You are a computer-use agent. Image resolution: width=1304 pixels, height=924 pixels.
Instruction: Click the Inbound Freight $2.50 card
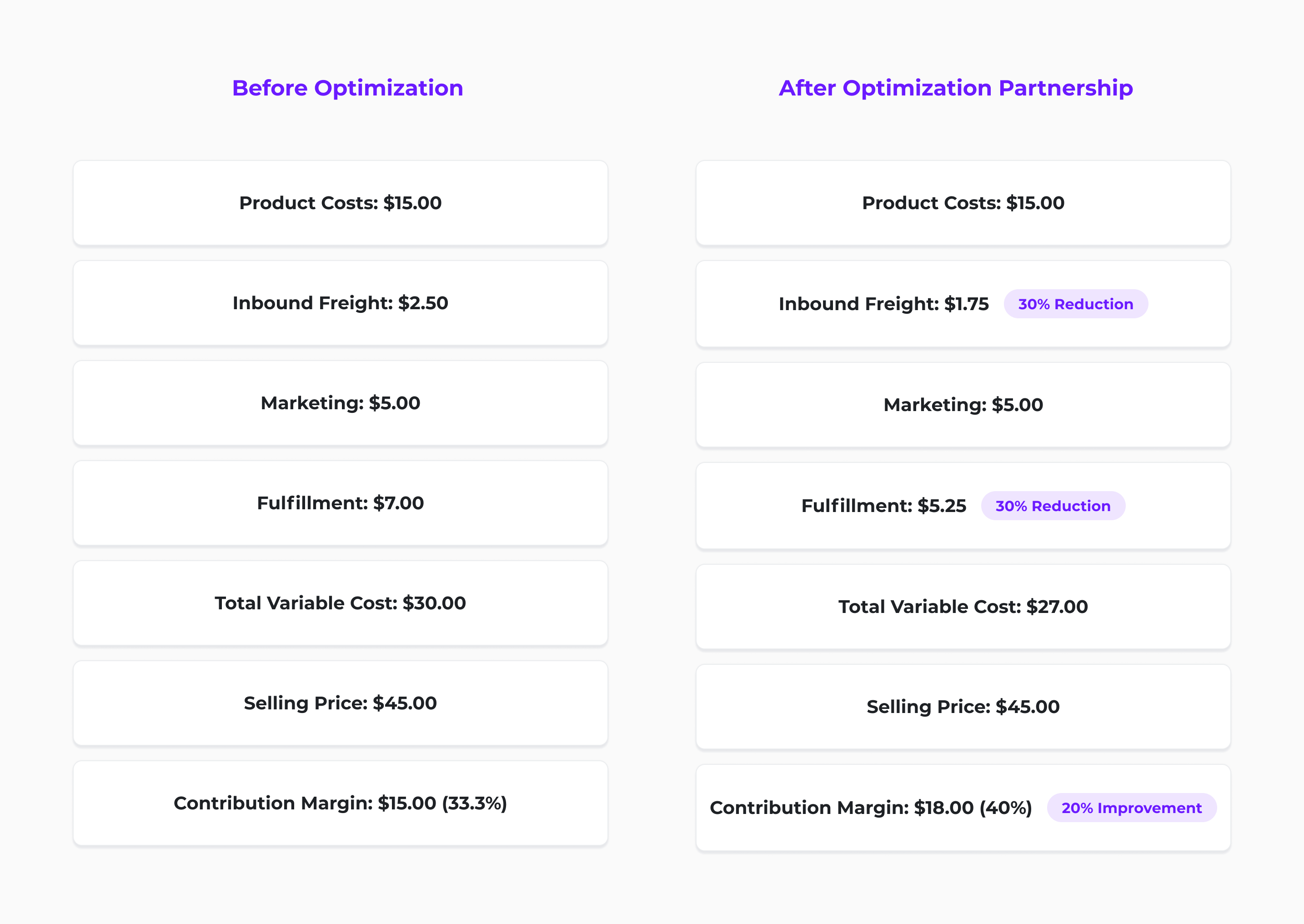pyautogui.click(x=340, y=303)
